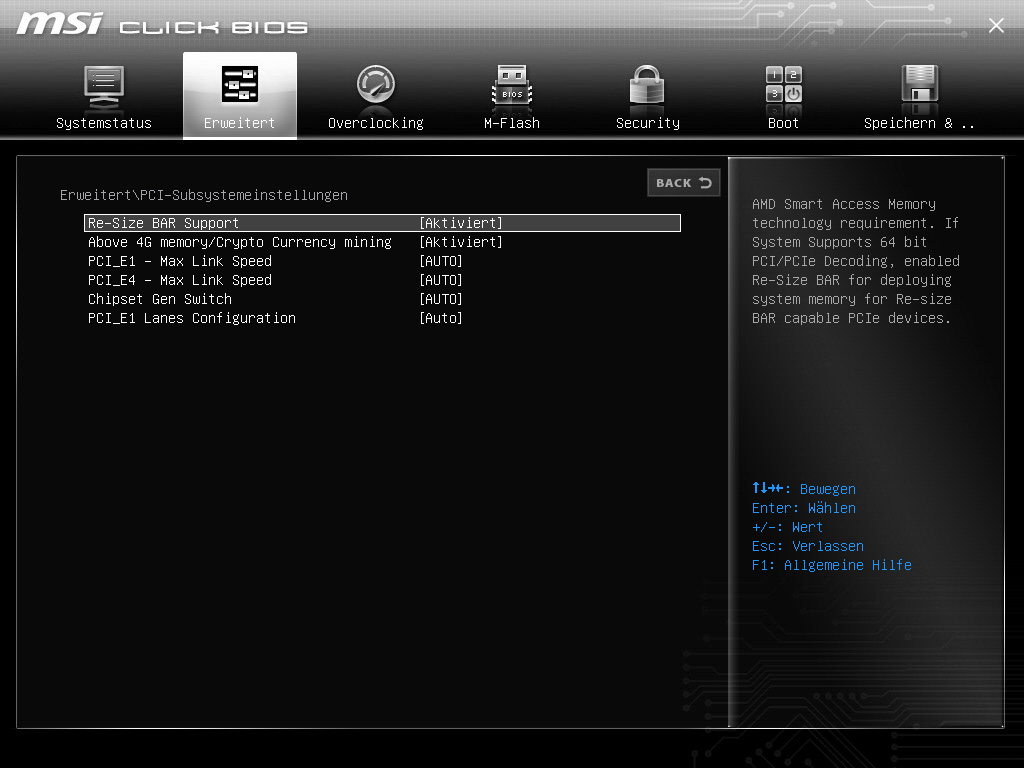Select the Re-Size BAR Support row label

[163, 223]
